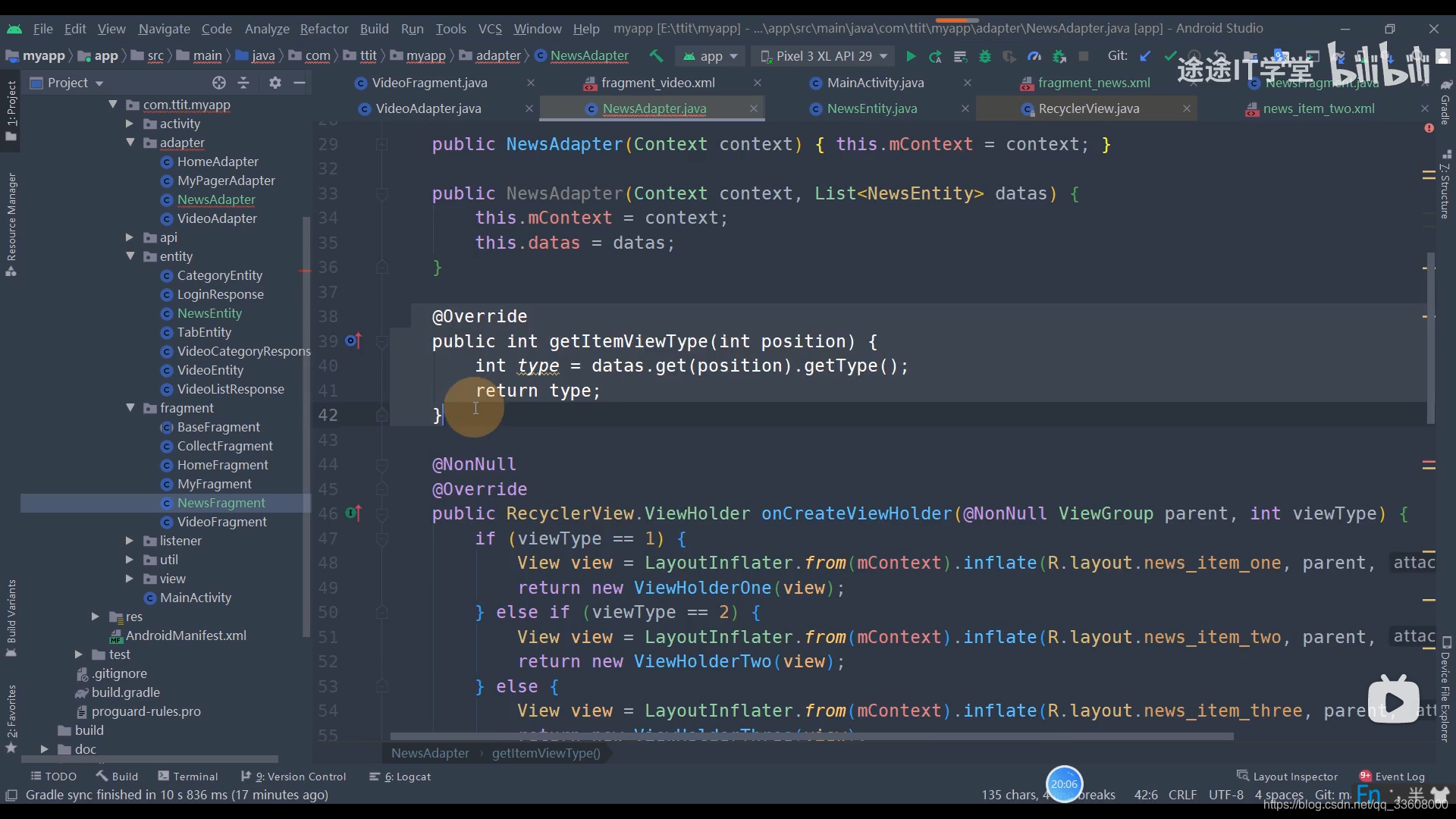This screenshot has width=1456, height=819.
Task: Click Run with Coverage icon
Action: coord(1009,56)
